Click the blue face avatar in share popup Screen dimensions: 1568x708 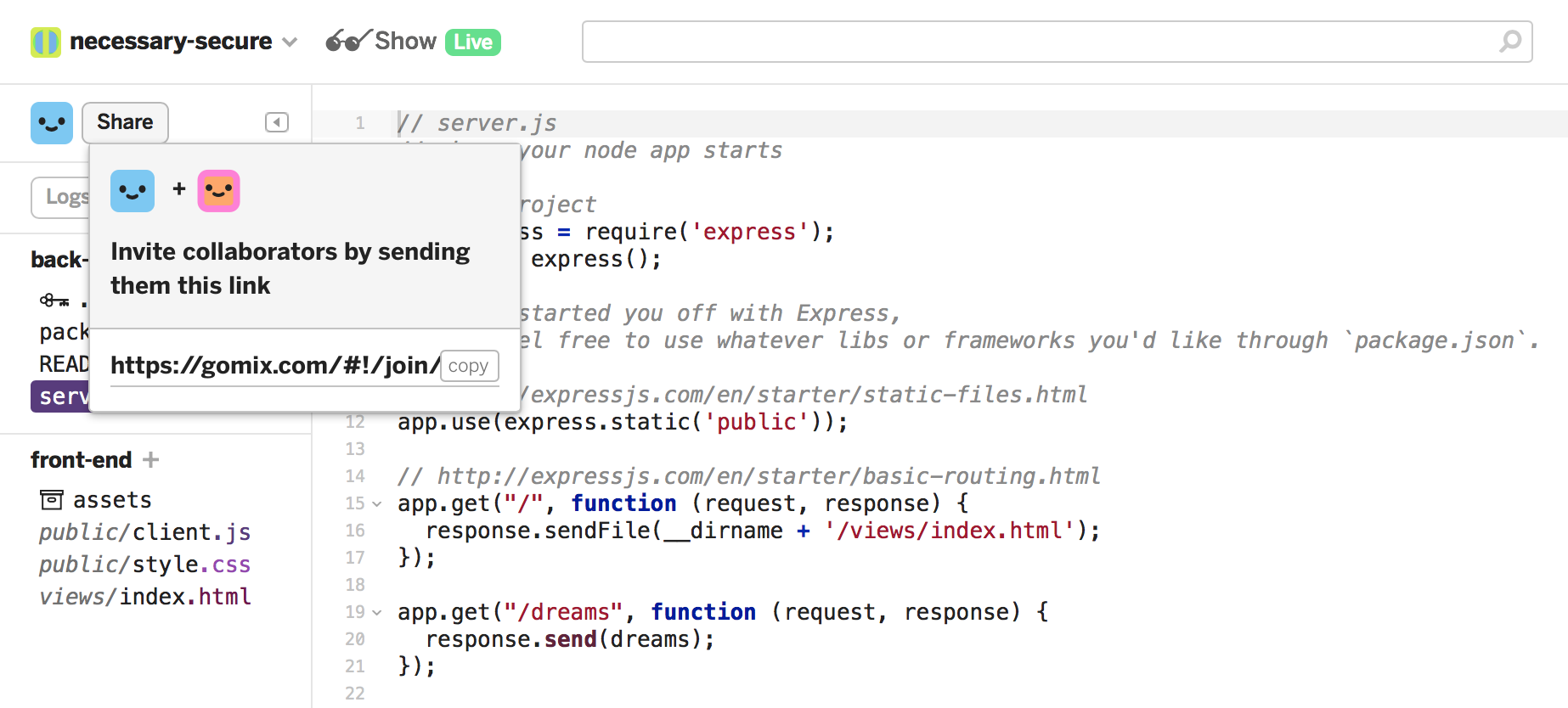(x=133, y=191)
